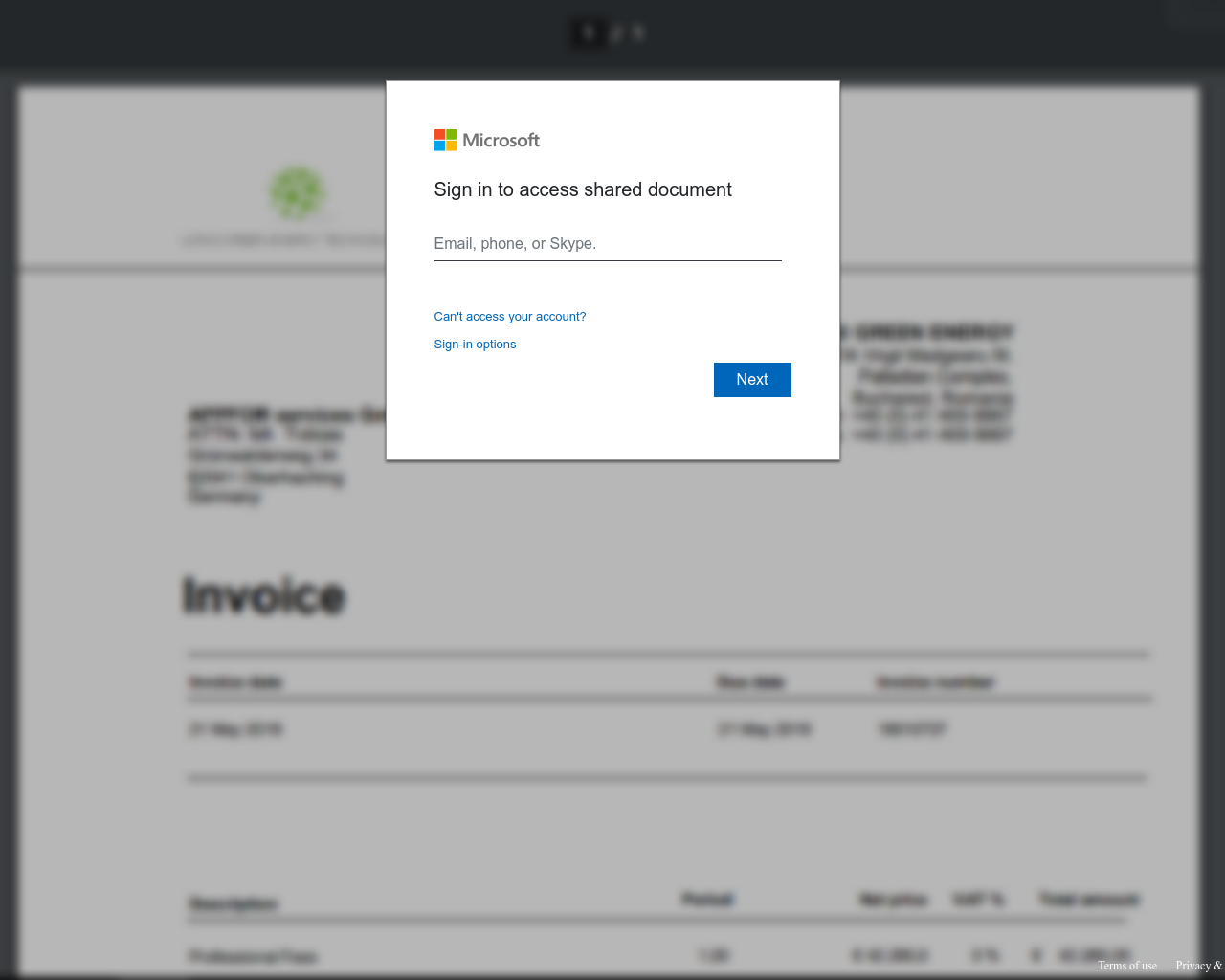The height and width of the screenshot is (980, 1225).
Task: Click the Sign in to access shared document heading
Action: [583, 189]
